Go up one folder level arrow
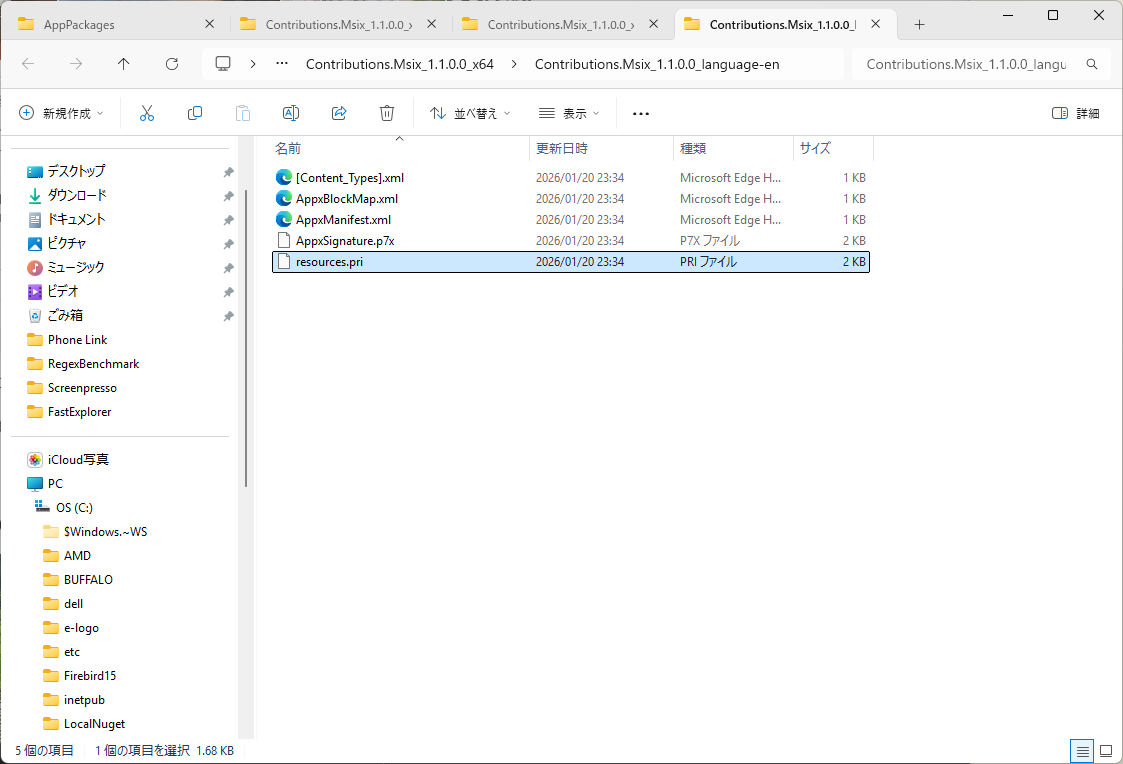The width and height of the screenshot is (1123, 764). tap(123, 64)
